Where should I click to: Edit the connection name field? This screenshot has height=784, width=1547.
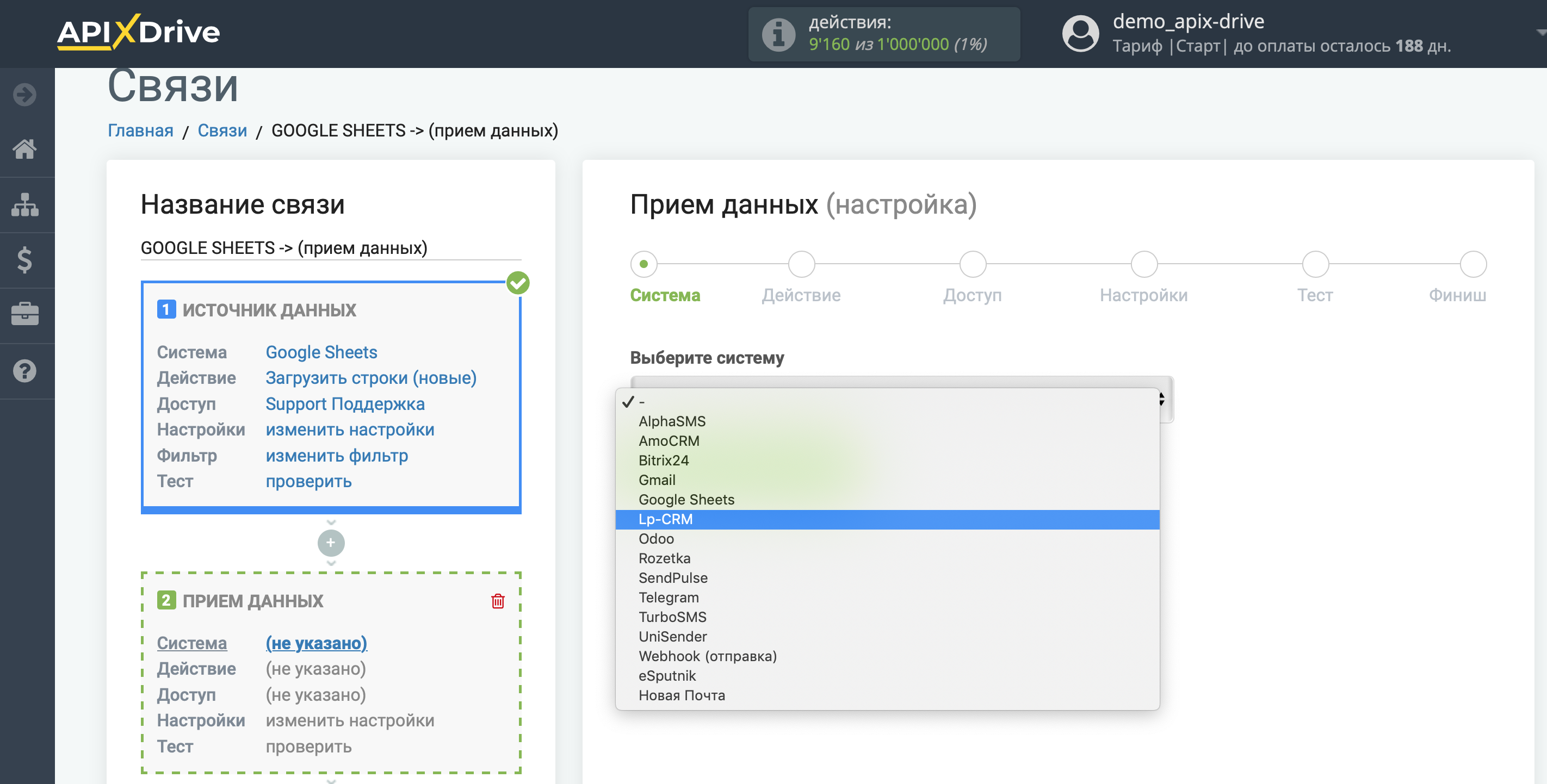pyautogui.click(x=331, y=247)
